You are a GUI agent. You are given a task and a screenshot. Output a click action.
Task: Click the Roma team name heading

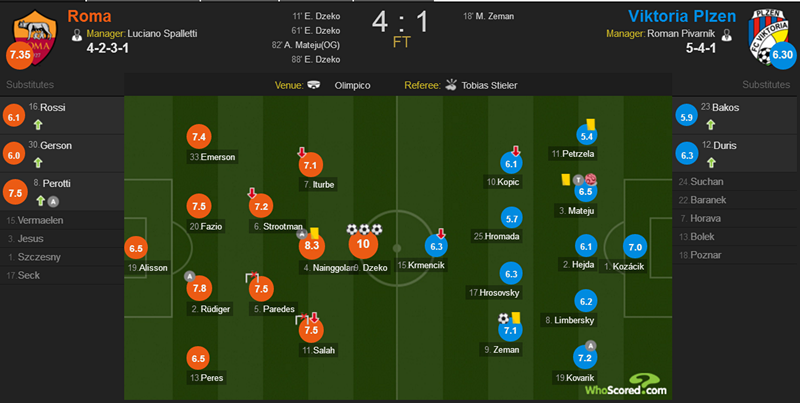pos(91,17)
